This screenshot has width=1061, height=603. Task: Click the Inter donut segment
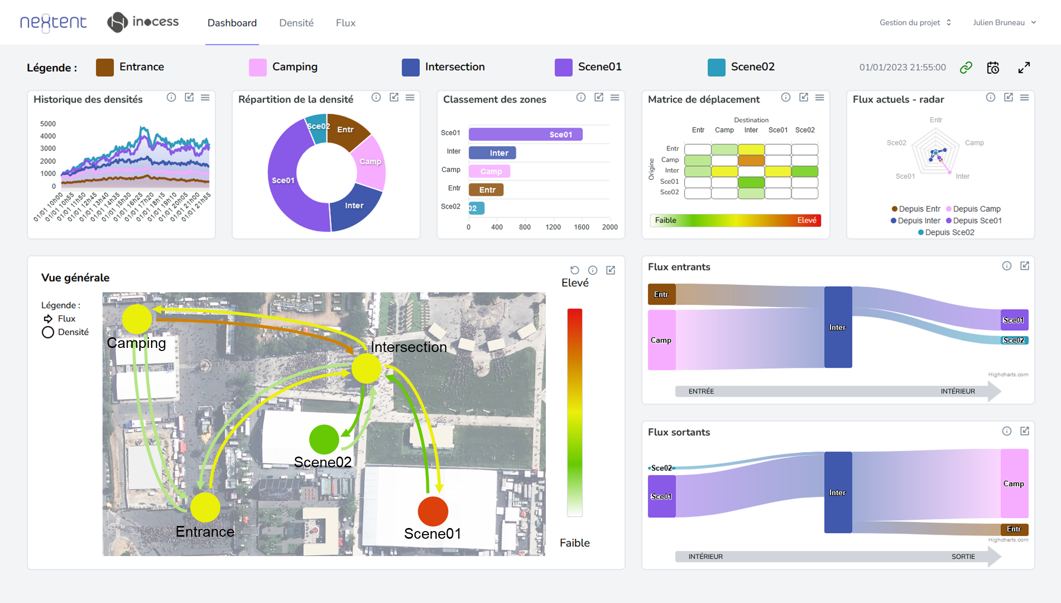(x=356, y=207)
